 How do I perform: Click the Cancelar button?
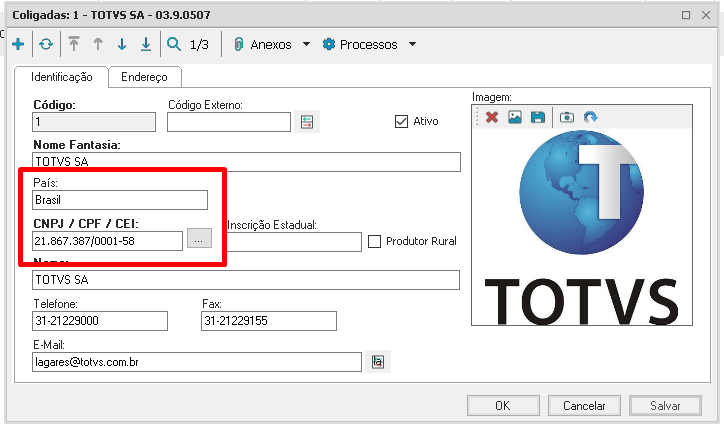584,405
